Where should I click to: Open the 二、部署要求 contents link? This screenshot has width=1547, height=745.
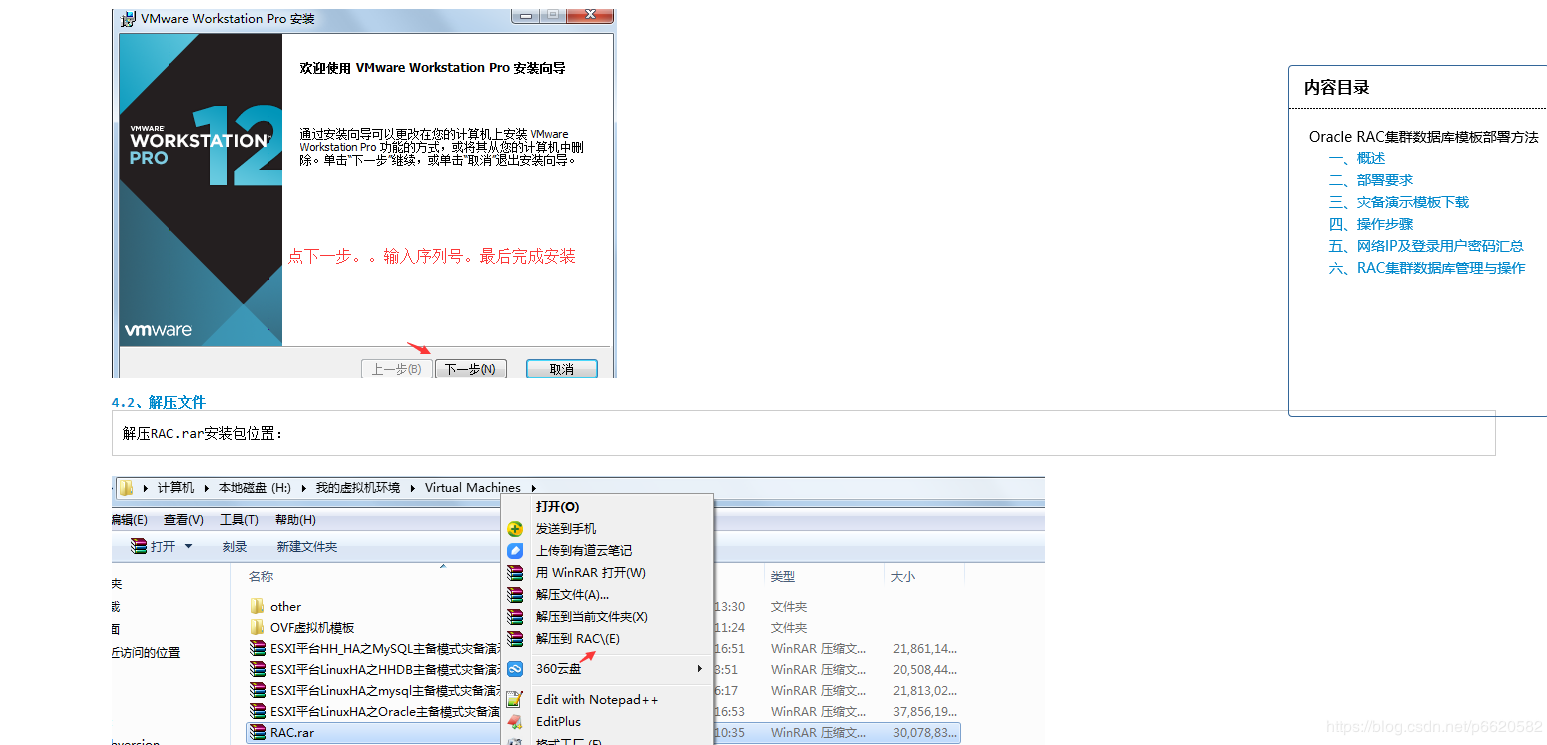click(1371, 180)
